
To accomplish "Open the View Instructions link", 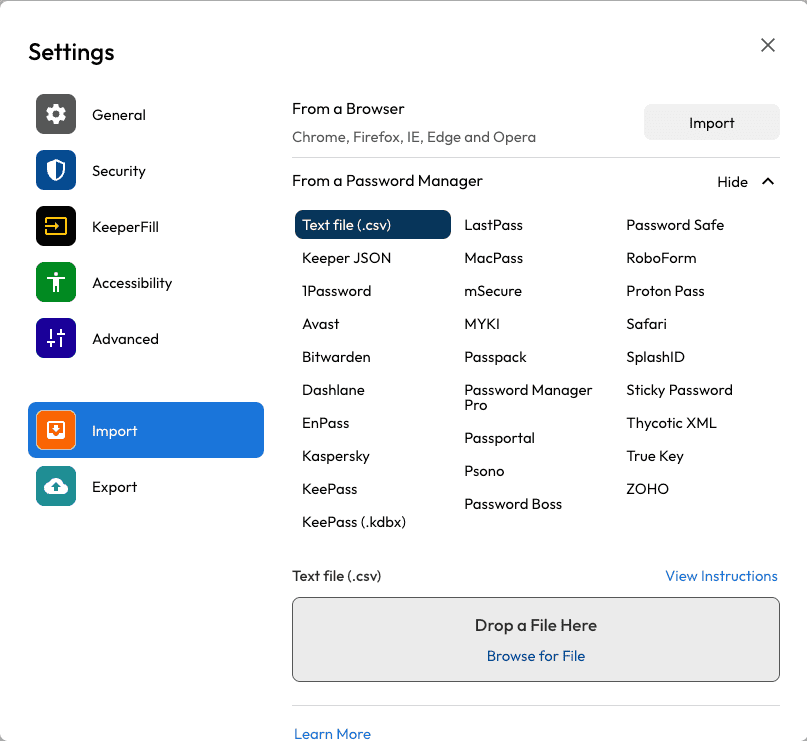I will [721, 576].
